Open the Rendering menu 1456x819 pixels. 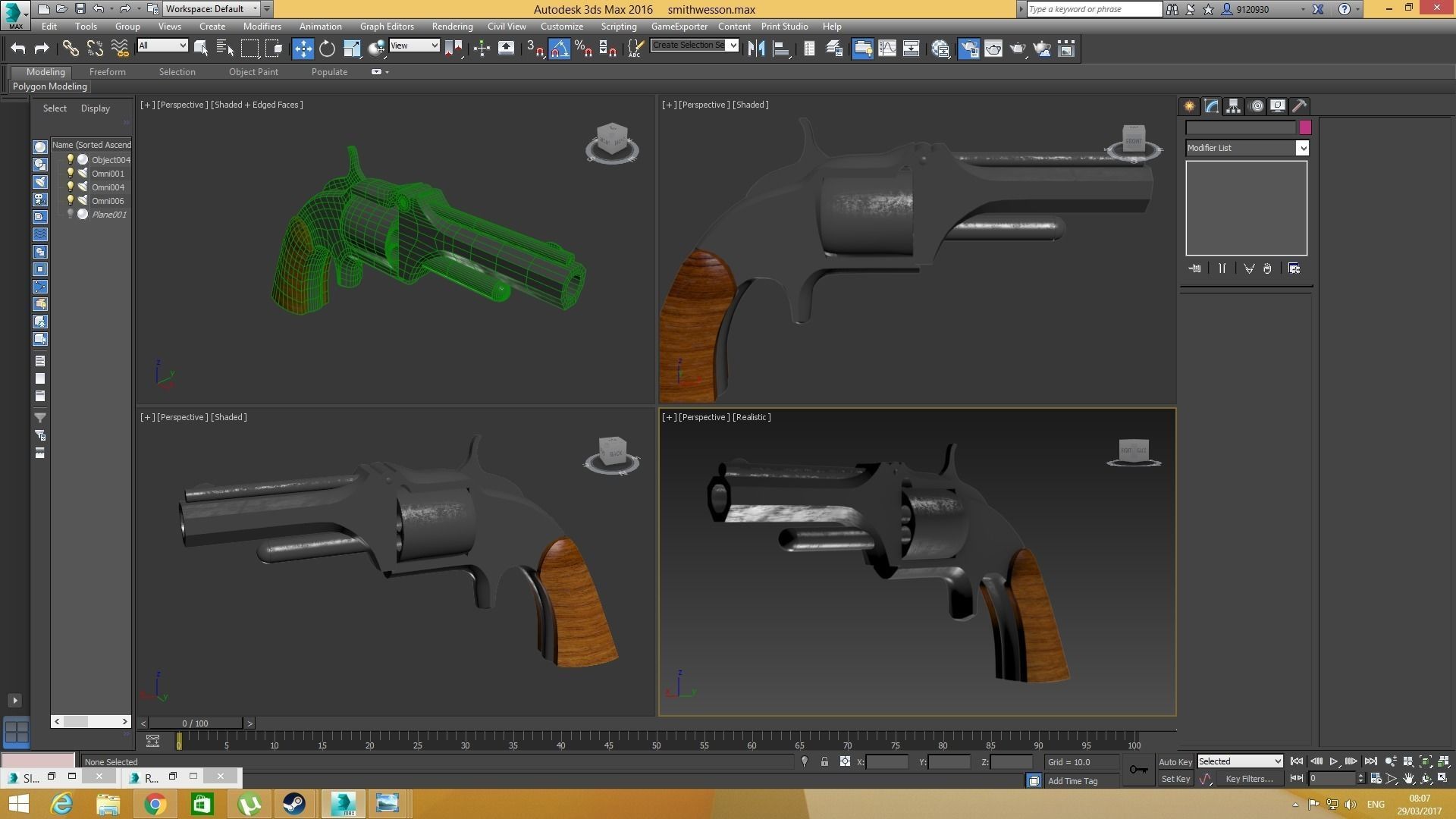[x=452, y=26]
